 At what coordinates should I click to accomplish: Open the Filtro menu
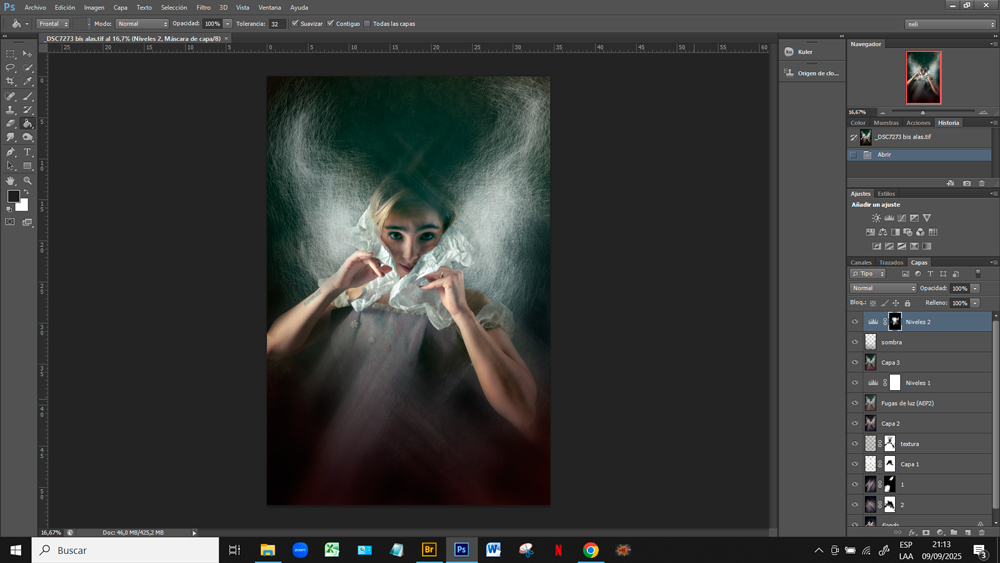tap(203, 7)
